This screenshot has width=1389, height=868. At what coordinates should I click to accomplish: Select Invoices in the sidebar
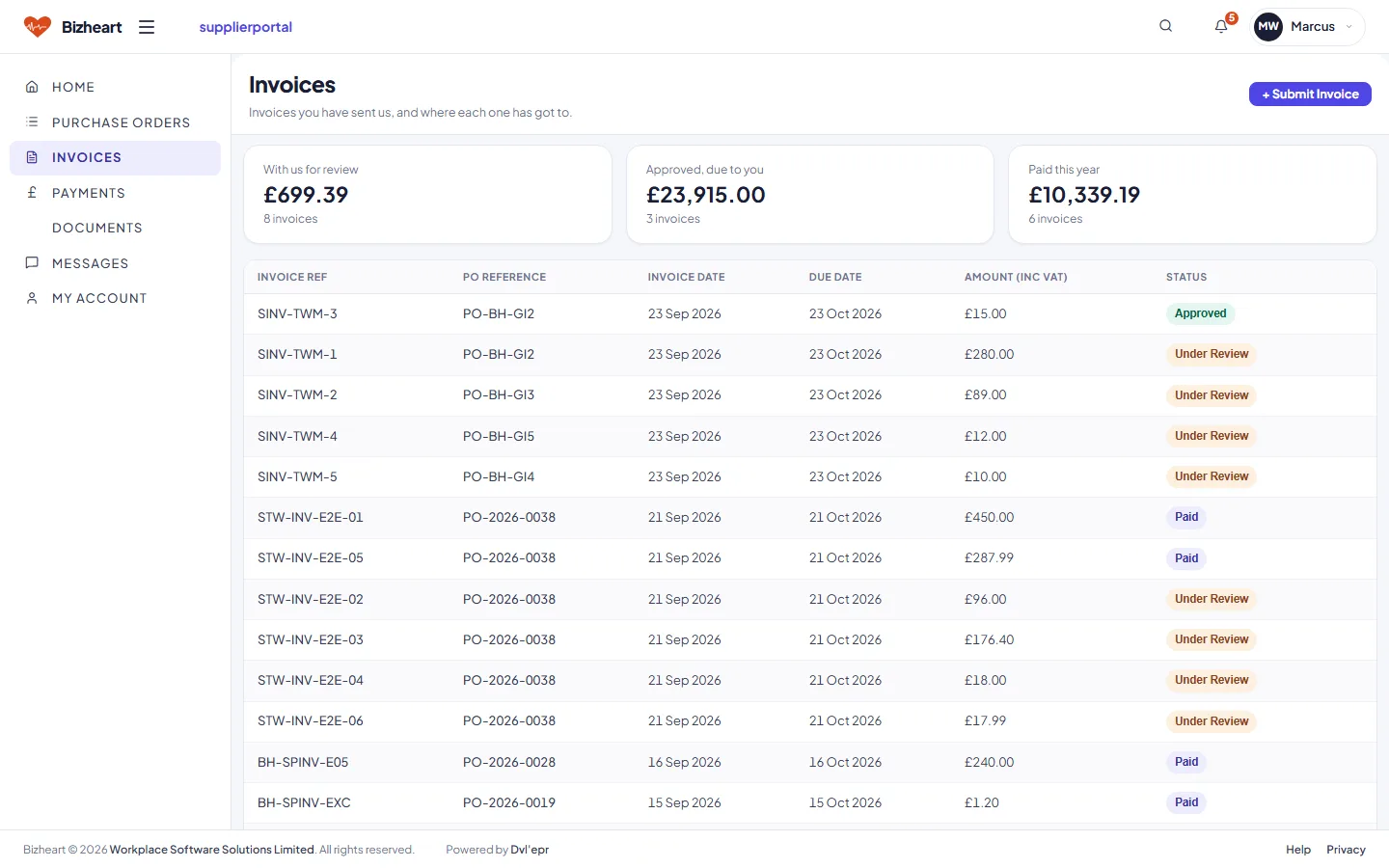click(x=115, y=158)
